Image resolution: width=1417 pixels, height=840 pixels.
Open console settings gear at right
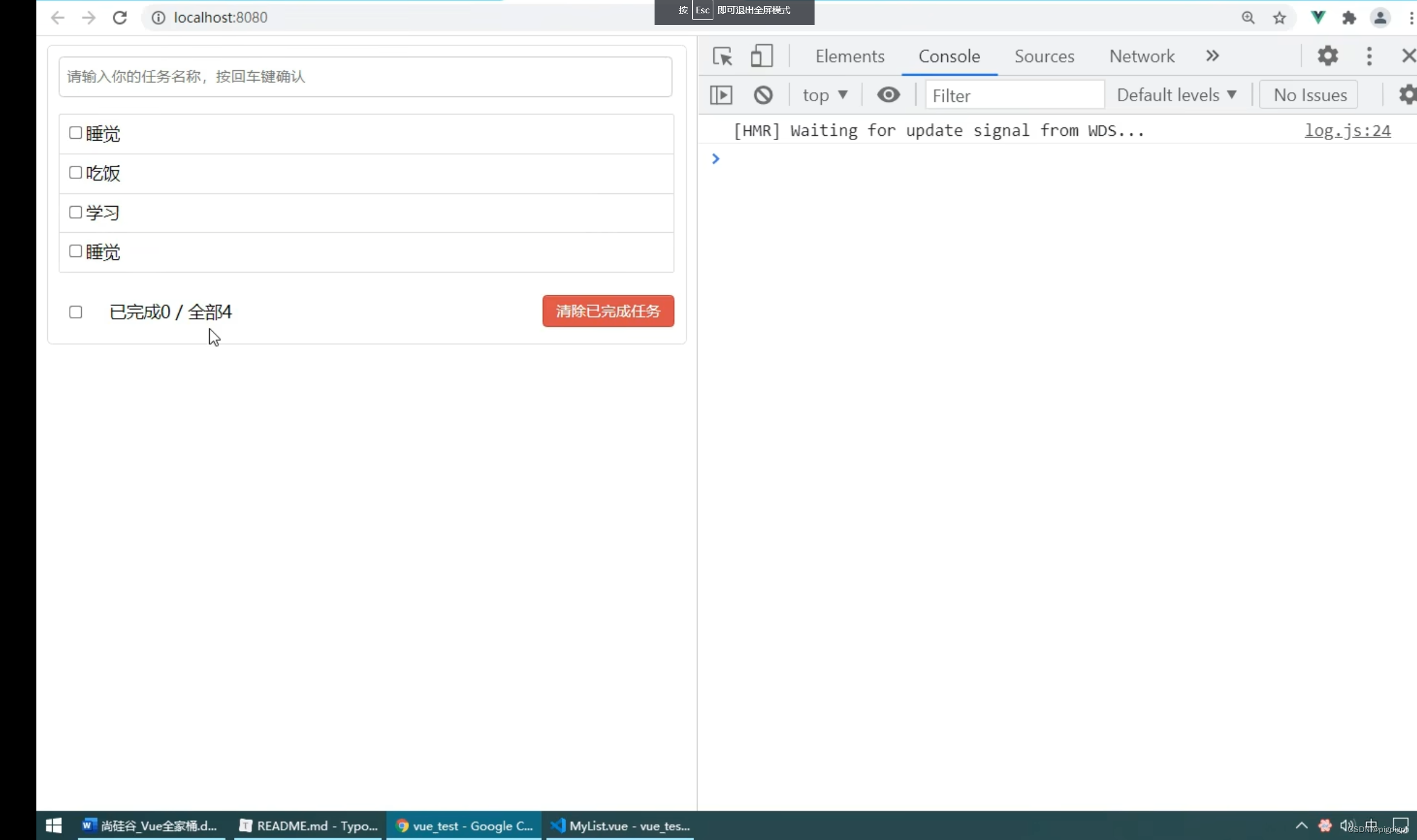(1407, 95)
